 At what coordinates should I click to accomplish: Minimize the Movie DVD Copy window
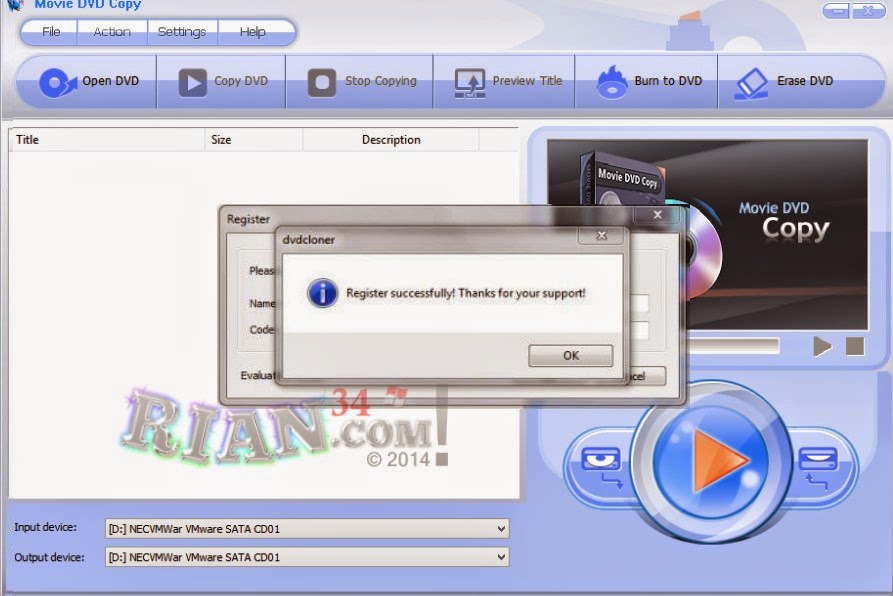click(836, 10)
